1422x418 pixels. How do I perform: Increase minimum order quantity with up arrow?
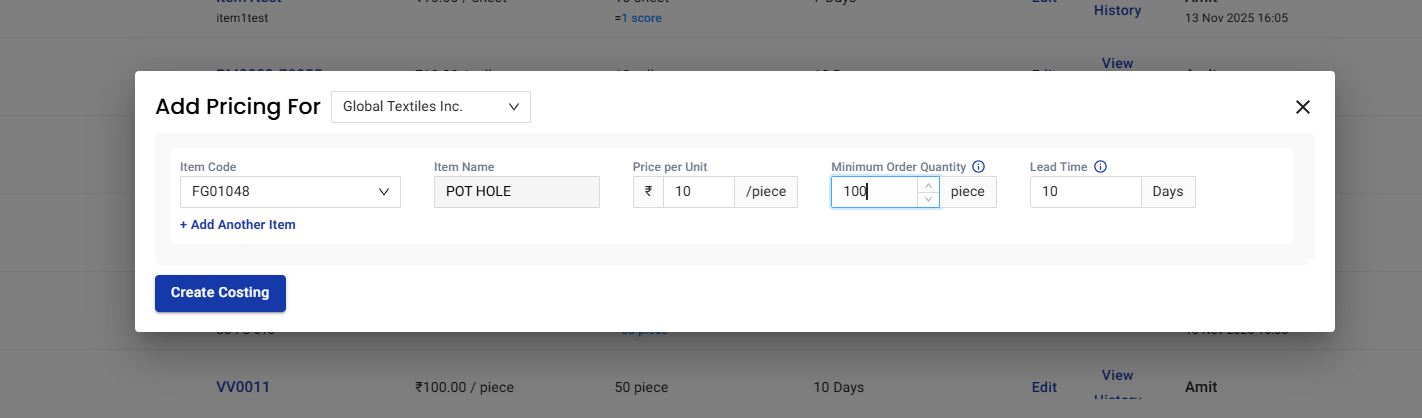(929, 185)
